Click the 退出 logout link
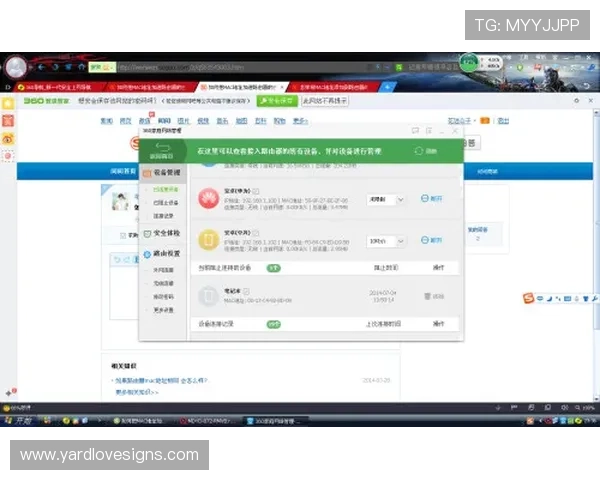The height and width of the screenshot is (480, 600). [503, 121]
